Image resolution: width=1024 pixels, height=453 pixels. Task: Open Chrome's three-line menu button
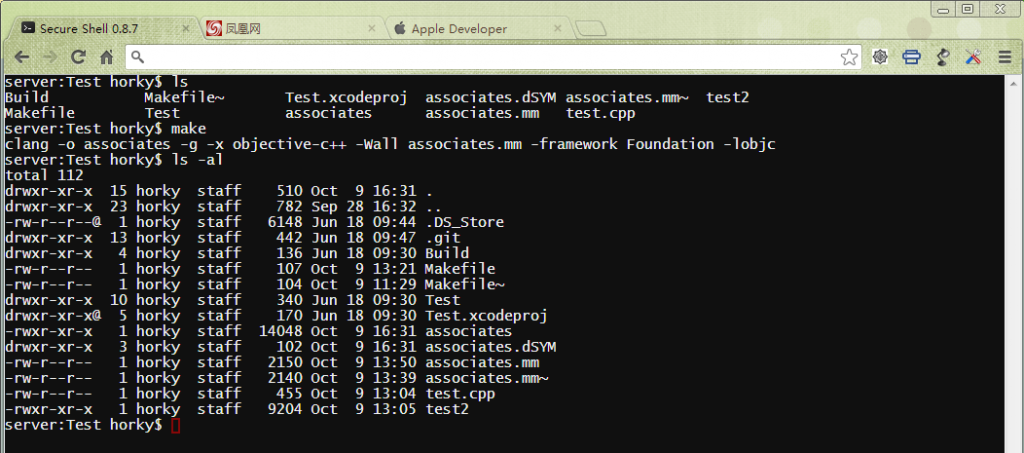point(1005,57)
